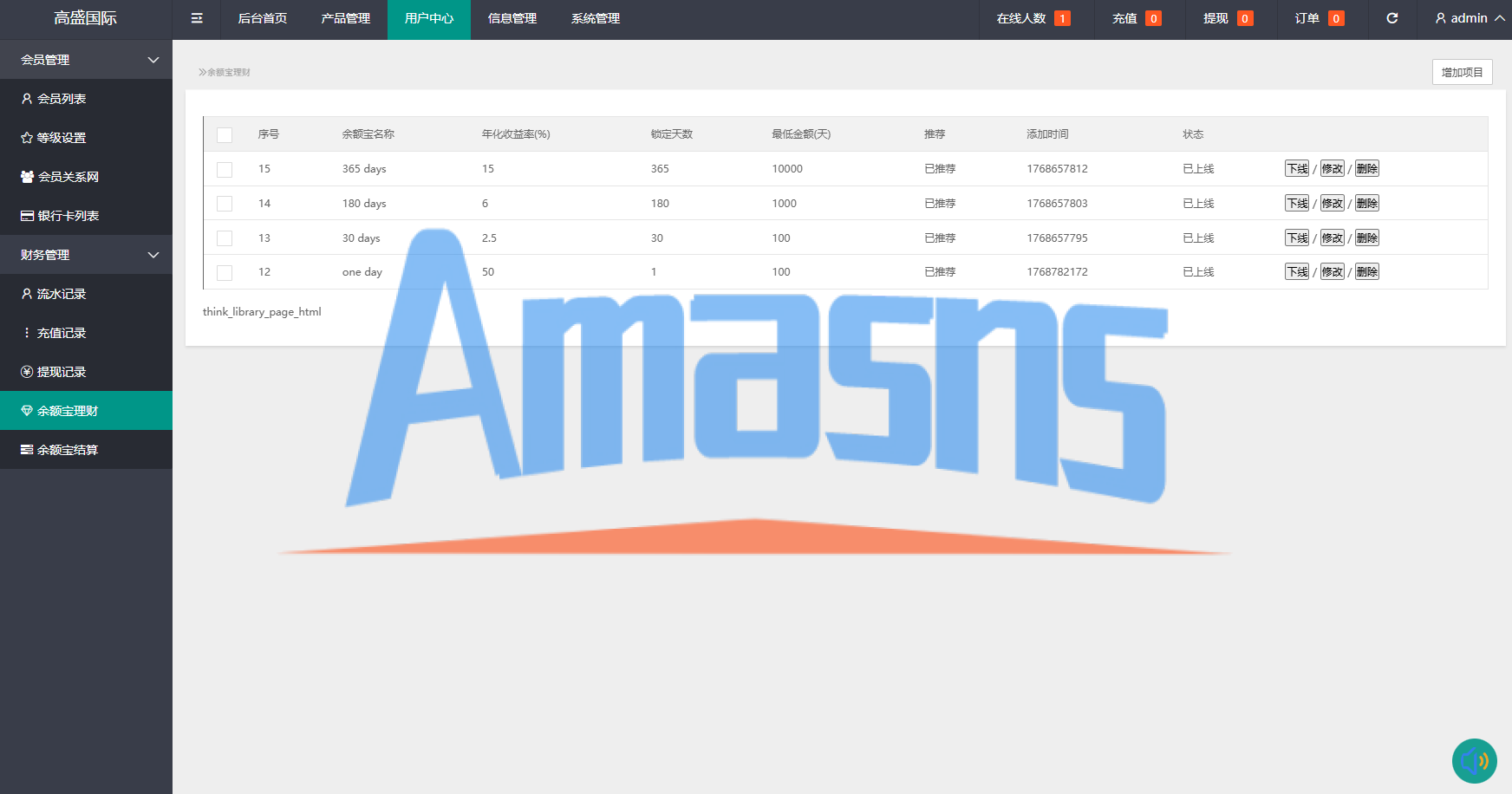
Task: Open 充值记录 in sidebar
Action: tap(86, 333)
